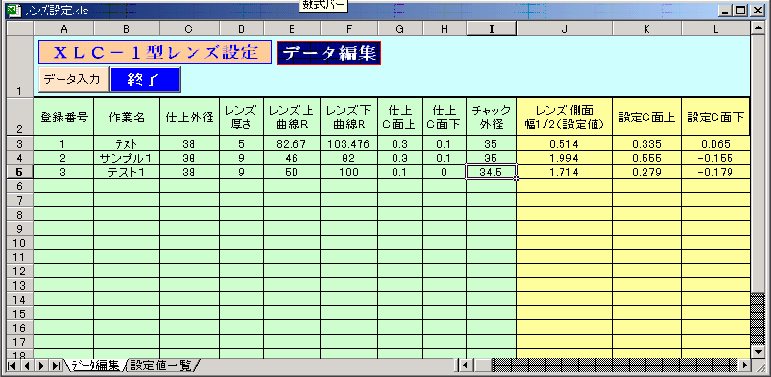This screenshot has height=377, width=771.
Task: Select row 10 header
Action: tap(20, 242)
